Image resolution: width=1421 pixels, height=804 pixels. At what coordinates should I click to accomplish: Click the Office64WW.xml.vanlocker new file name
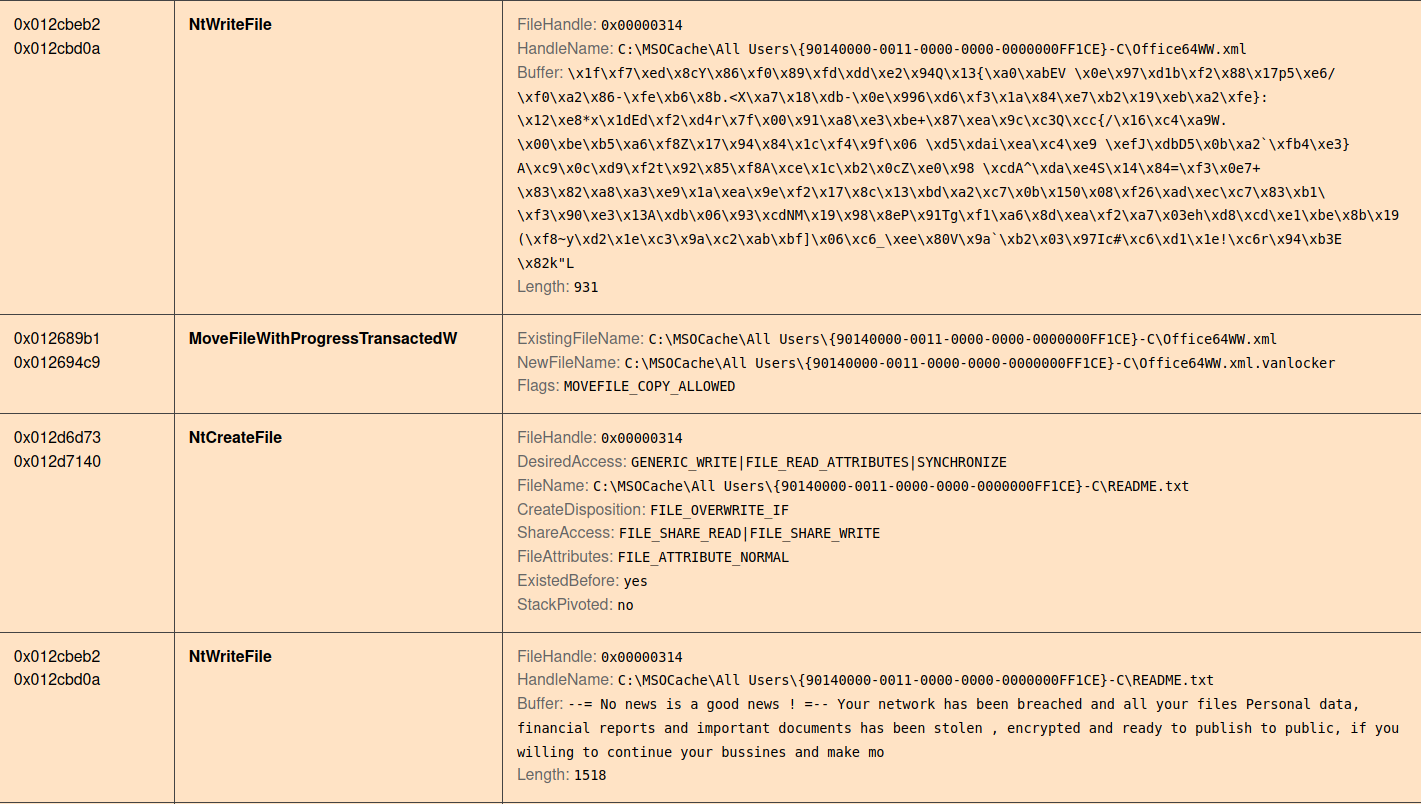click(x=980, y=363)
